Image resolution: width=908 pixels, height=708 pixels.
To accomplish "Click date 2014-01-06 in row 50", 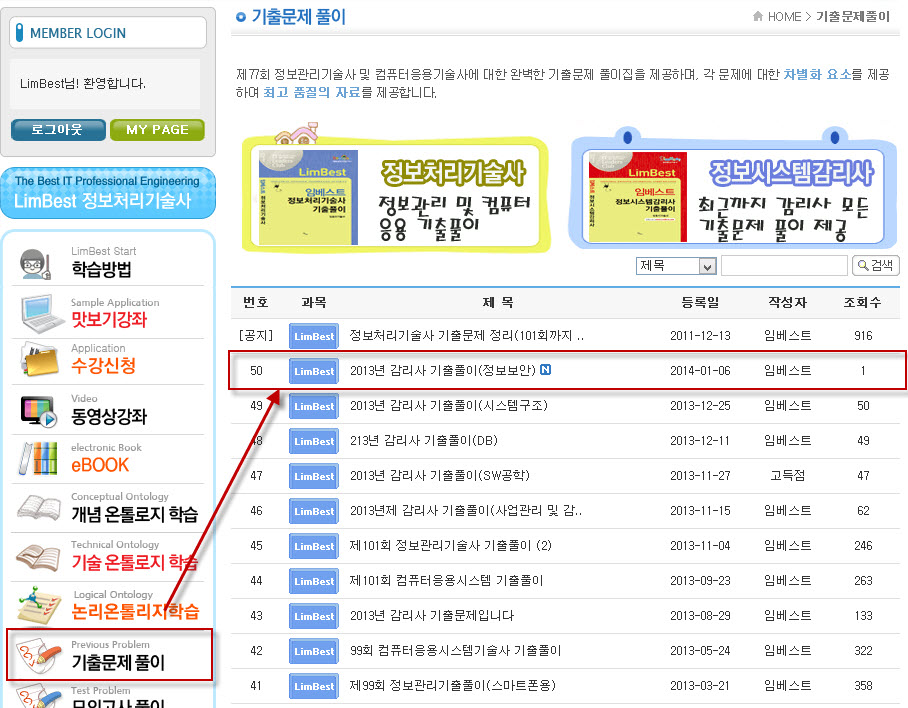I will [x=700, y=370].
